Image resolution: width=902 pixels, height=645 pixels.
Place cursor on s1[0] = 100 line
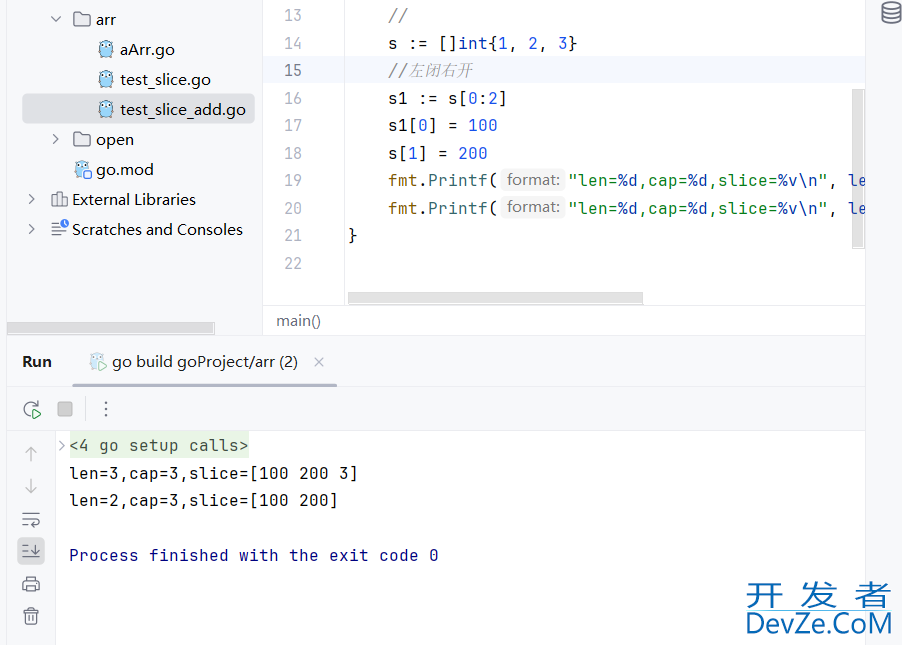point(442,125)
